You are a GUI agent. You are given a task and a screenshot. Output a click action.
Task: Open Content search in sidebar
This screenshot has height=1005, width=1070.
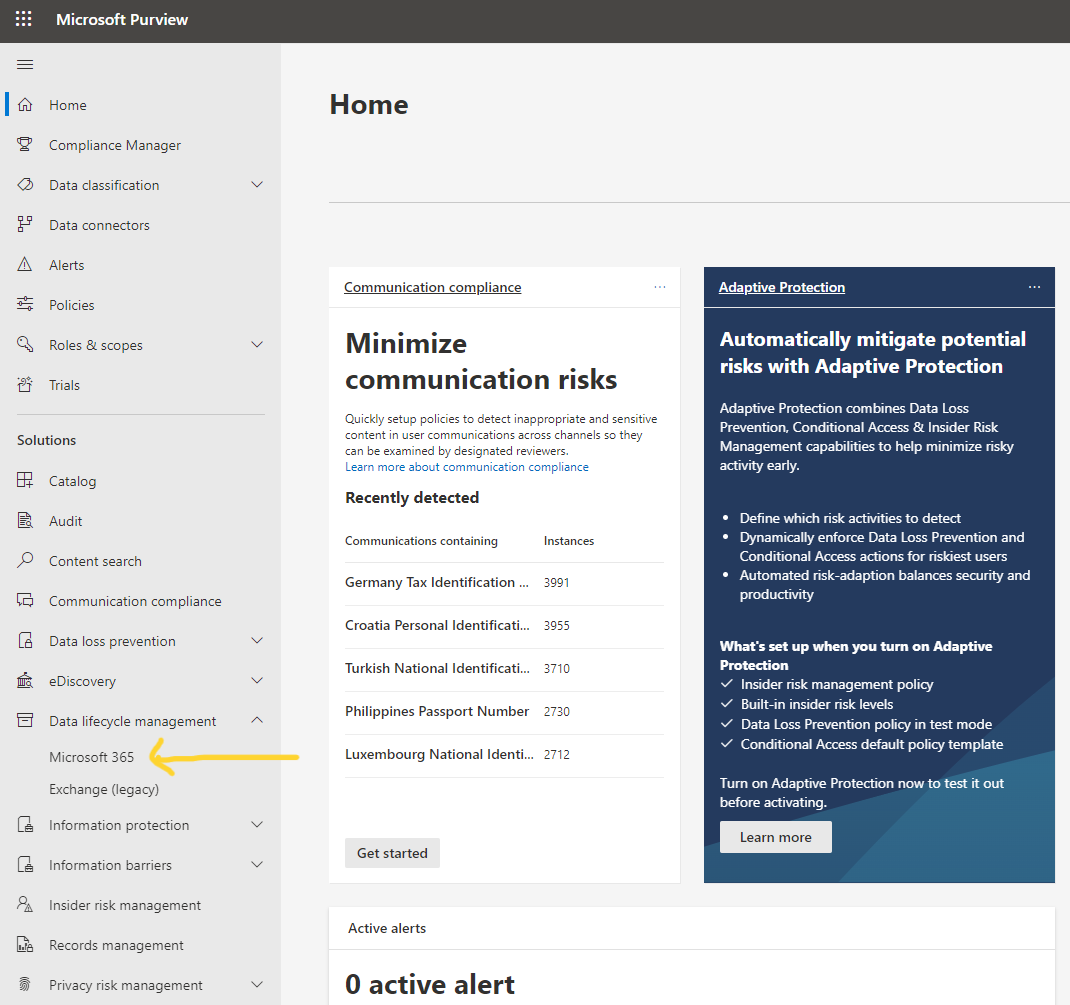(96, 562)
